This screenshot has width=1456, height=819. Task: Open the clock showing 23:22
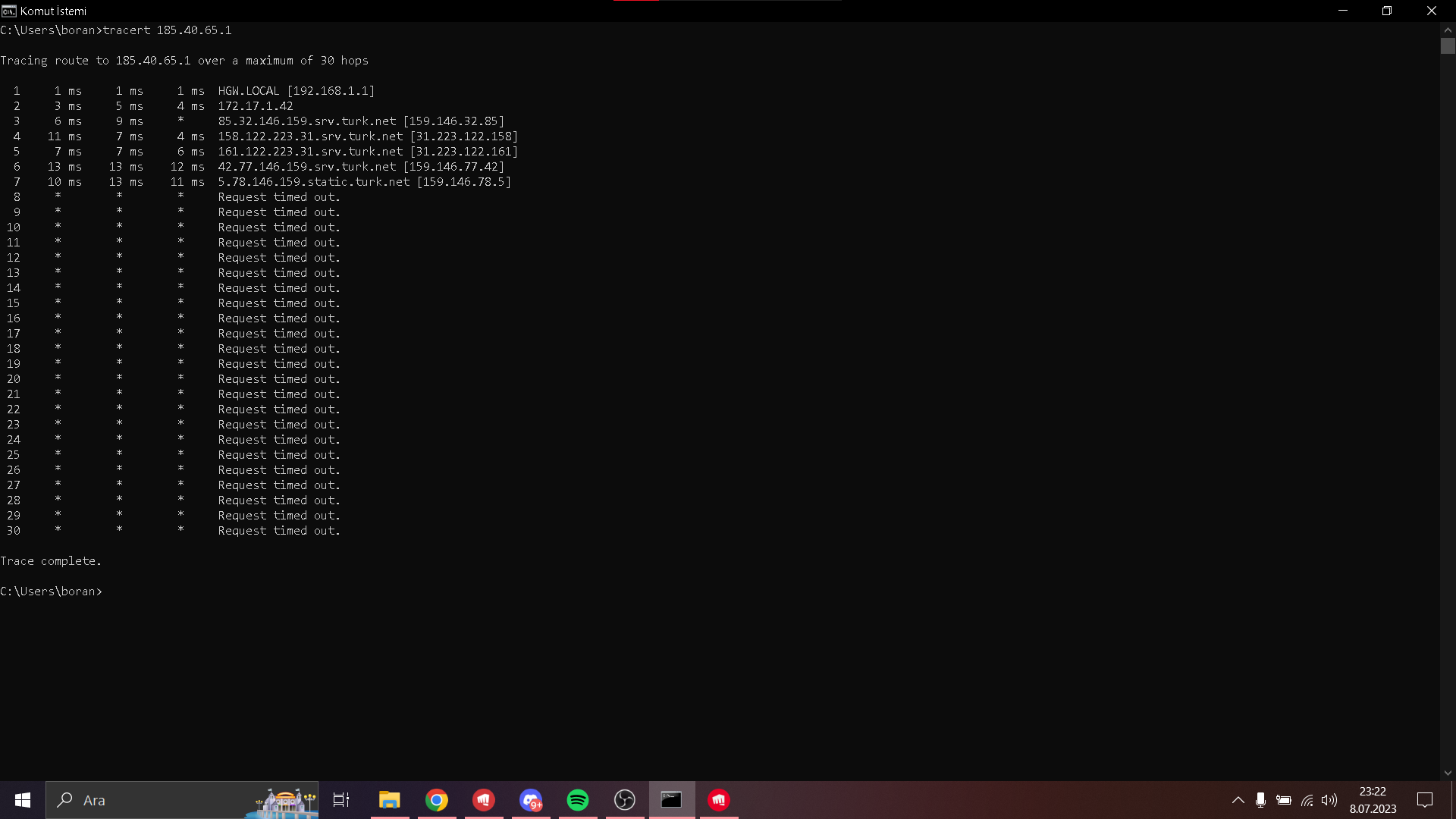point(1373,800)
